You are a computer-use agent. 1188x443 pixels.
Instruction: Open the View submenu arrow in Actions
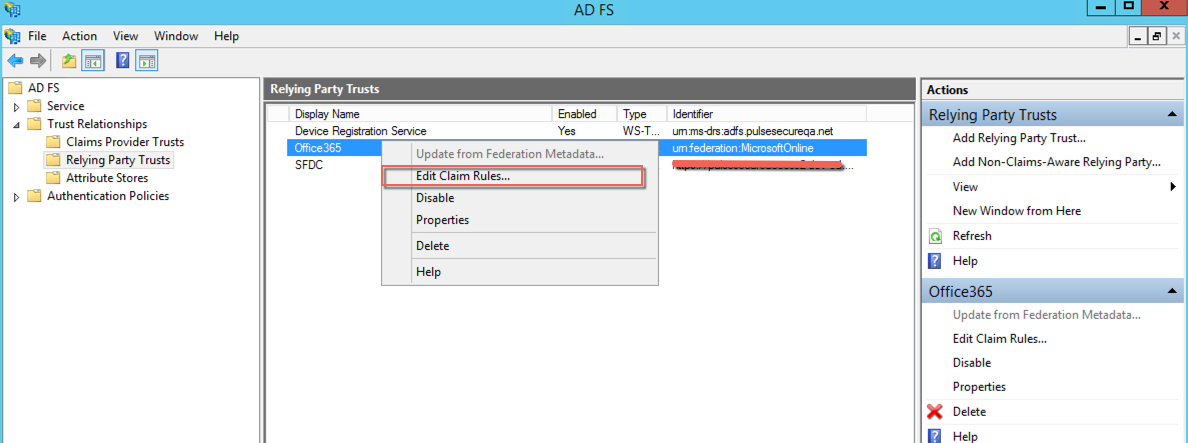(1174, 187)
